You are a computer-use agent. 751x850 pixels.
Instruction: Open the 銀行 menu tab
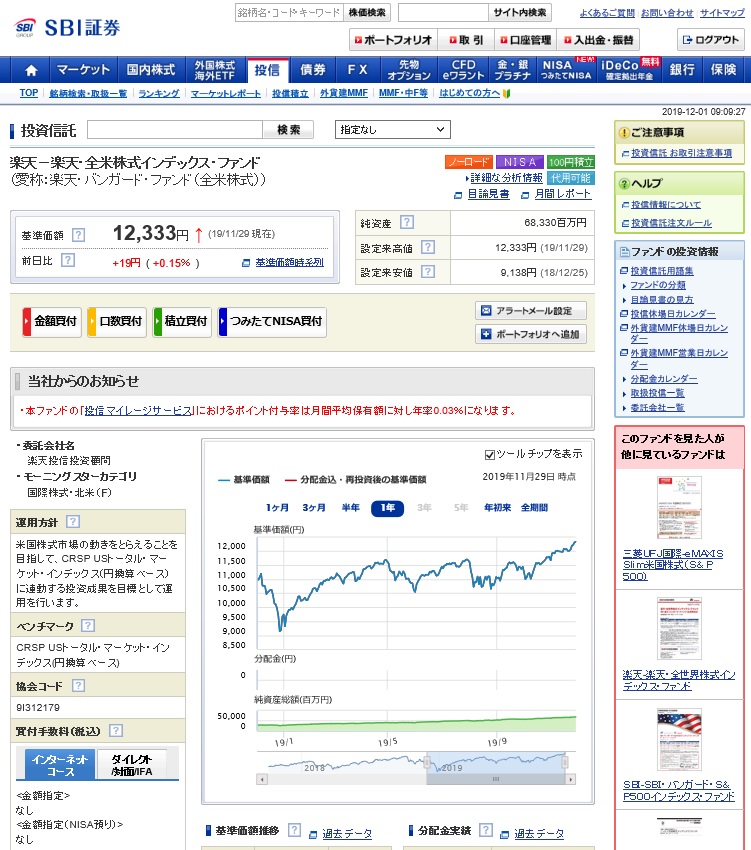coord(682,70)
